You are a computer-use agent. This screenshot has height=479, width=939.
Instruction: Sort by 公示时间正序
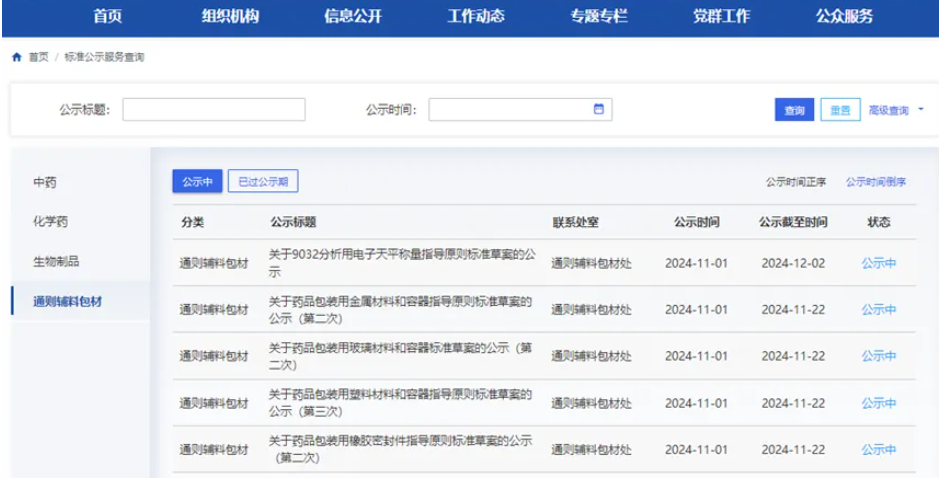(x=796, y=182)
